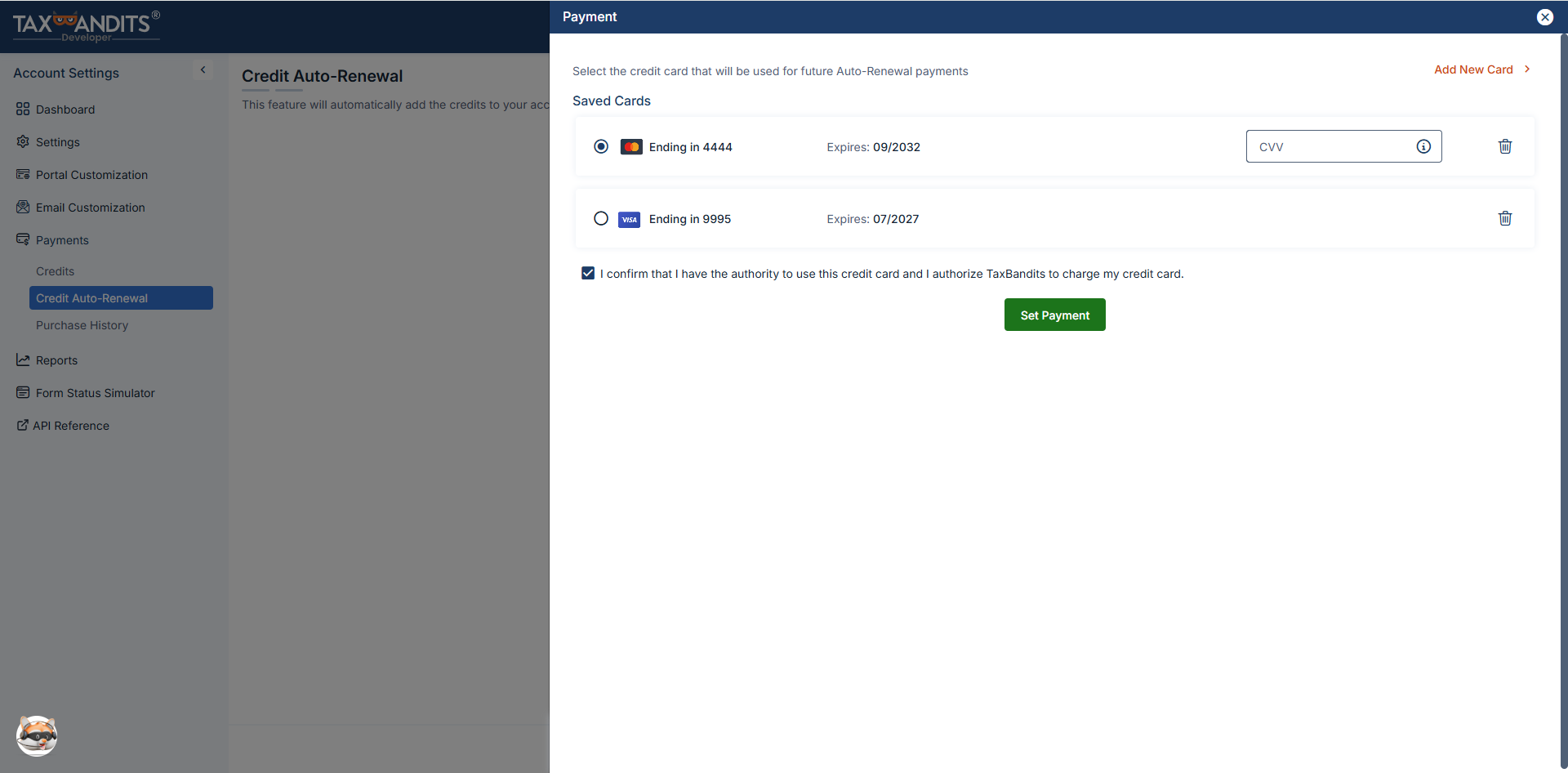Select the card ending in 4444
1568x773 pixels.
click(x=601, y=146)
